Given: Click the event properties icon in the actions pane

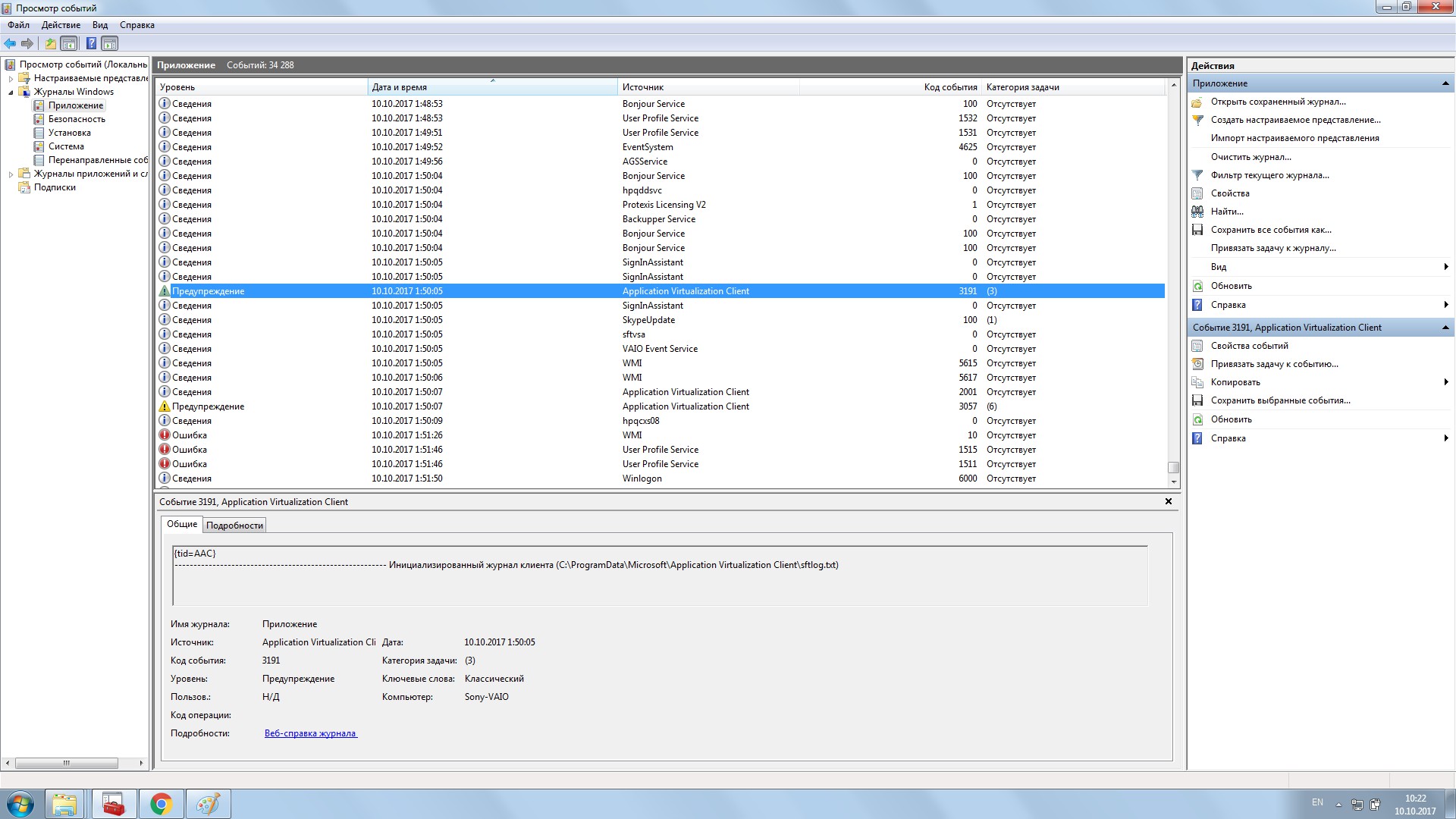Looking at the screenshot, I should 1197,346.
